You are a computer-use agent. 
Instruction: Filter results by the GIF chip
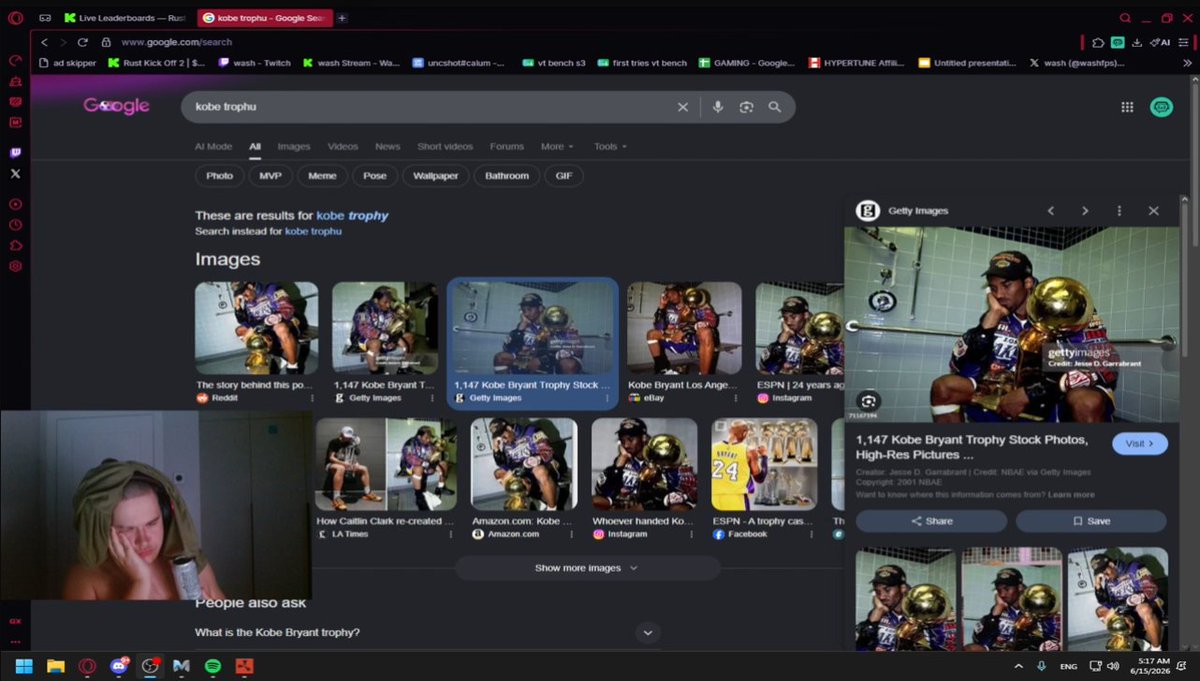point(564,176)
